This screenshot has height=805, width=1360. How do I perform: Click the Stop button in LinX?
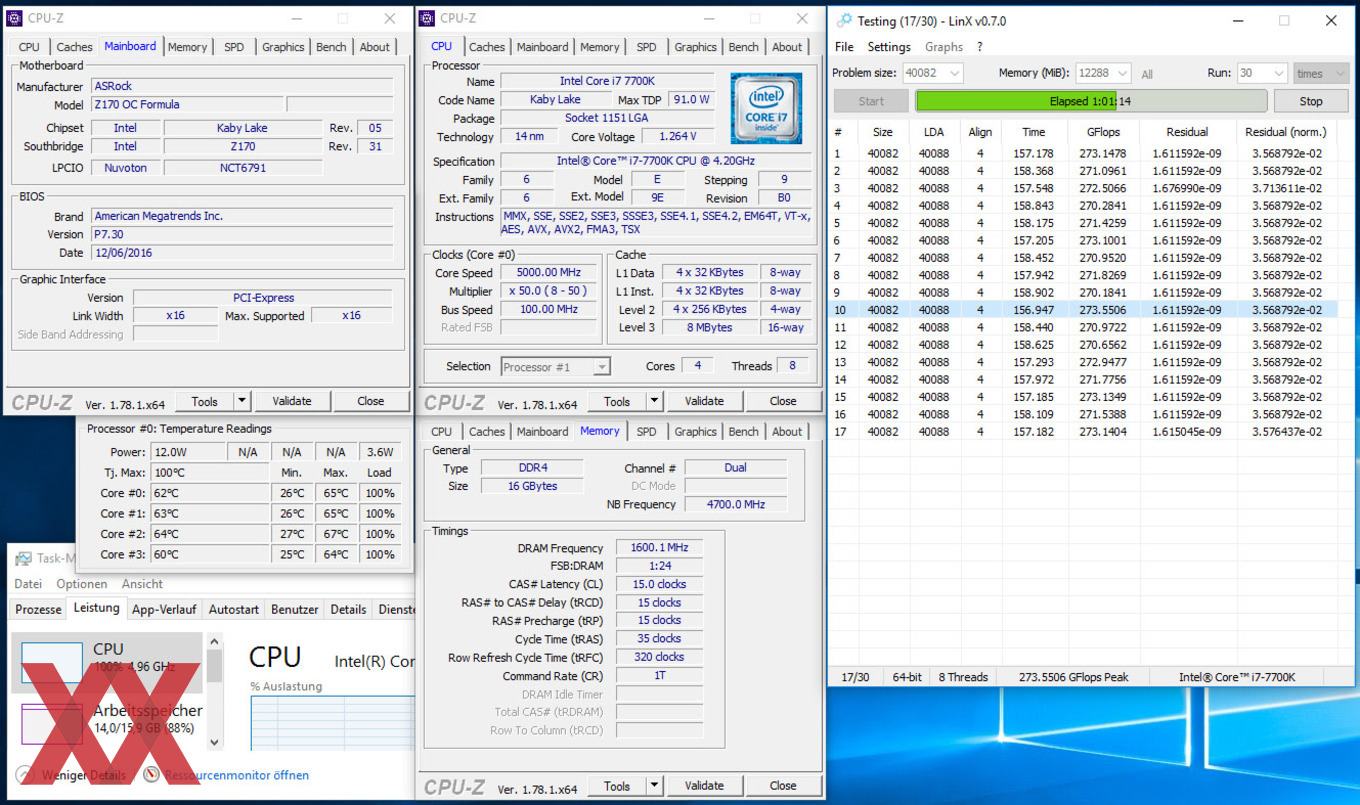pyautogui.click(x=1310, y=101)
